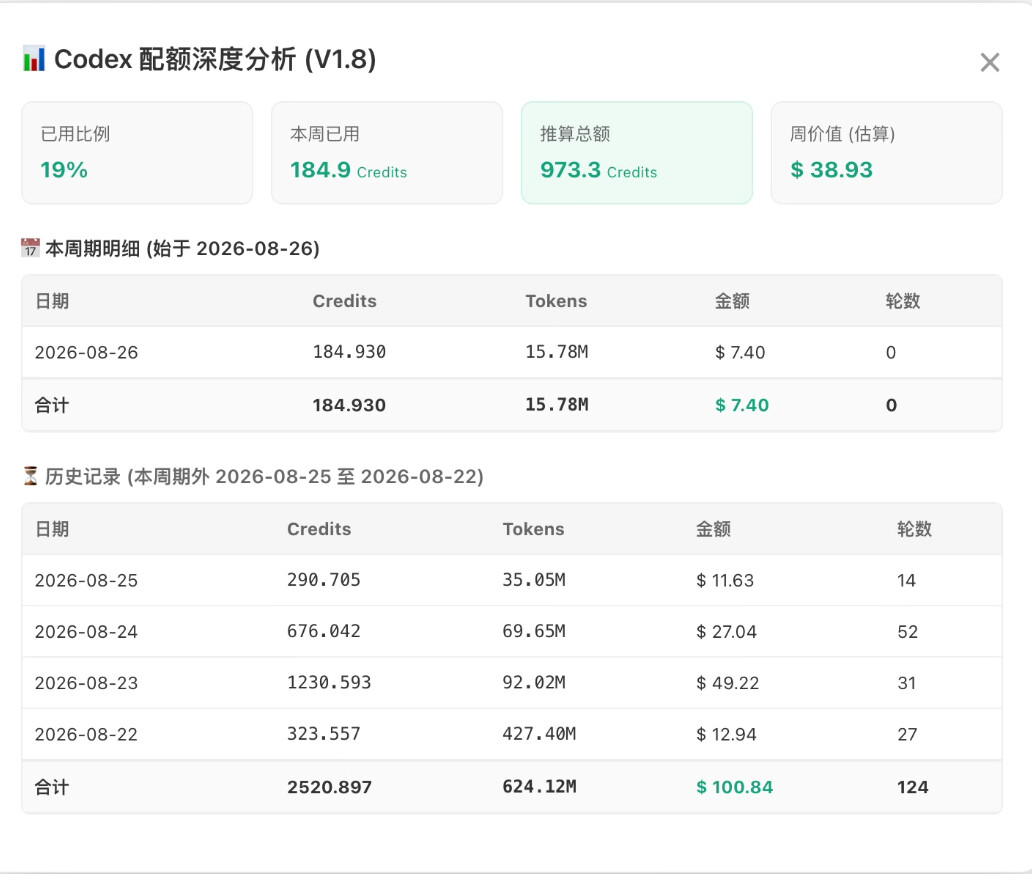
Task: Click the 676.042 credits value
Action: click(324, 631)
